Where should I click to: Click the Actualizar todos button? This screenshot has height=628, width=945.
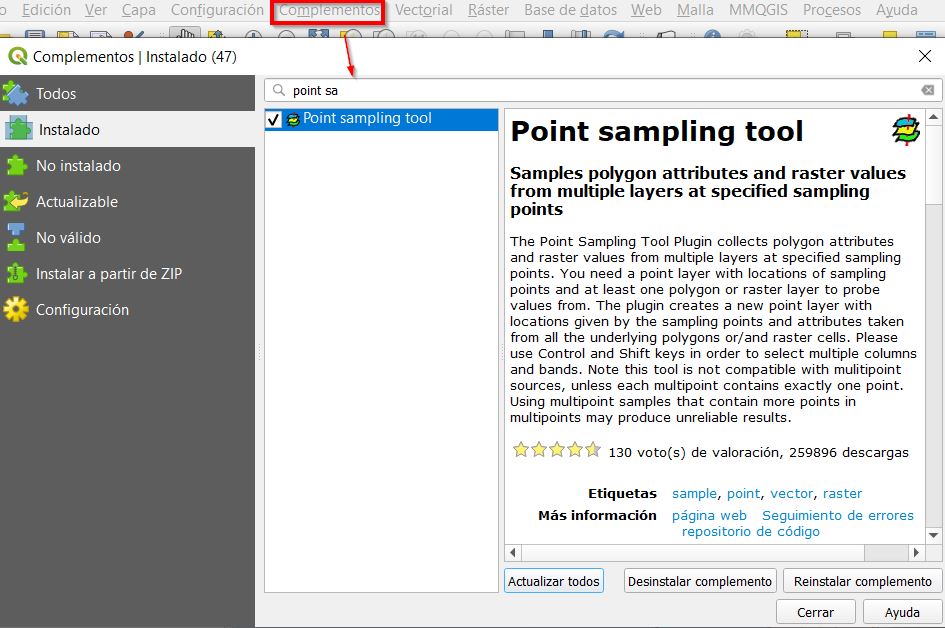click(x=553, y=581)
